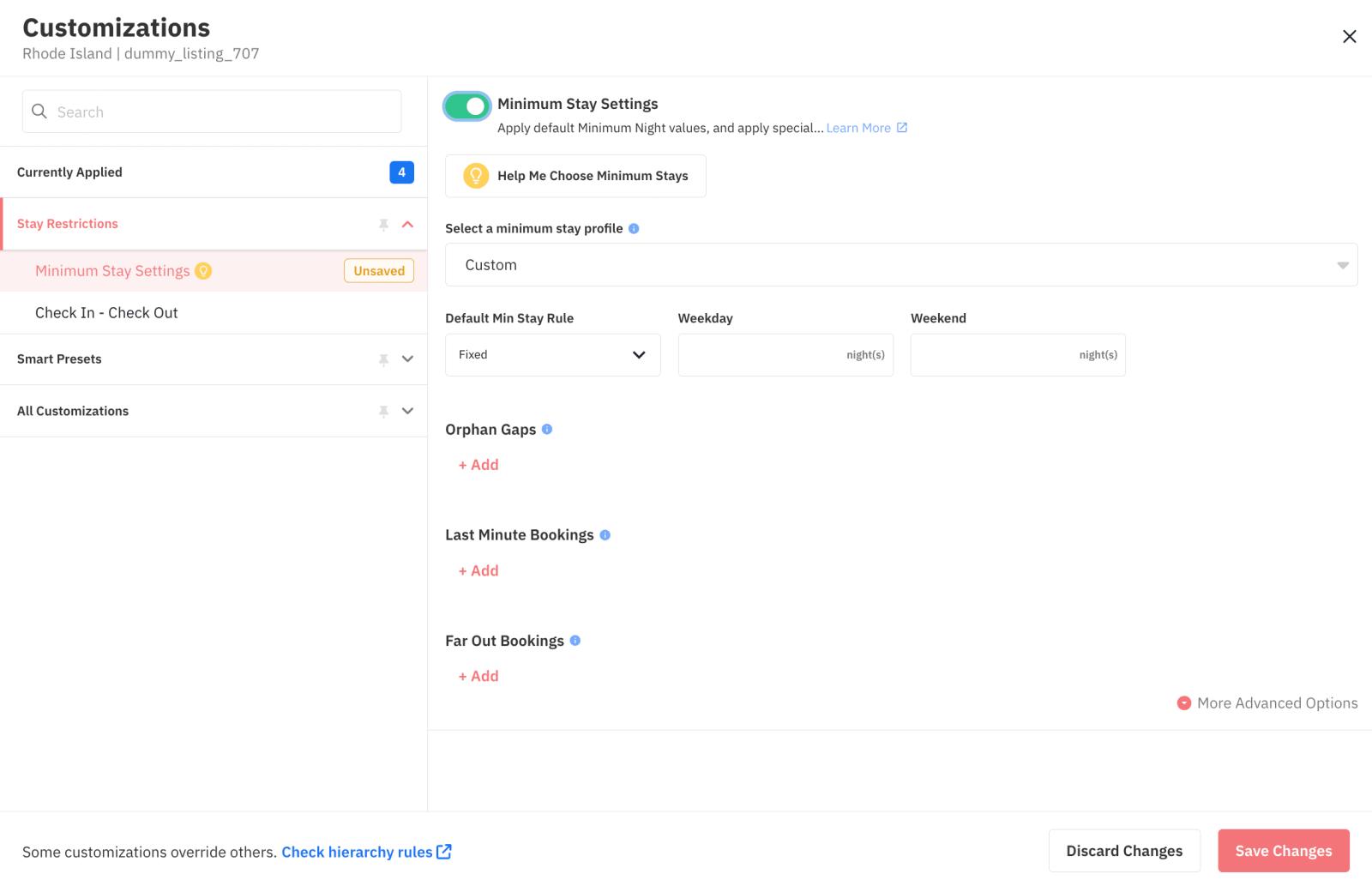The width and height of the screenshot is (1372, 886).
Task: Show Last Minute Bookings info tooltip
Action: pos(605,535)
